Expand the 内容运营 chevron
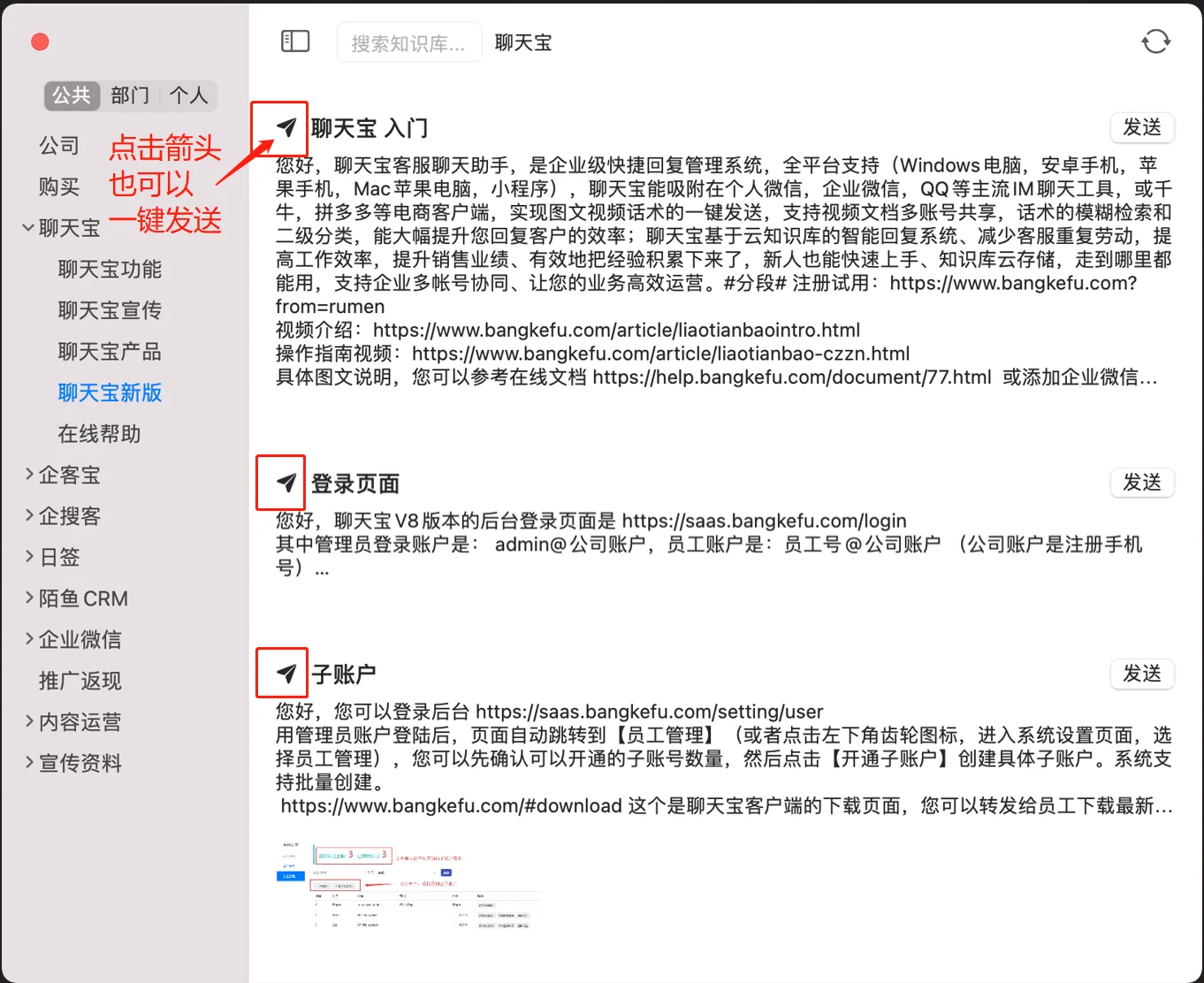This screenshot has height=983, width=1204. pos(29,721)
